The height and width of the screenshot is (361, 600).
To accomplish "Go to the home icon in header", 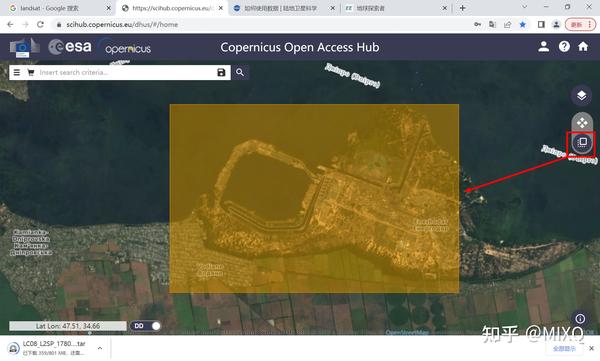I will pyautogui.click(x=583, y=47).
